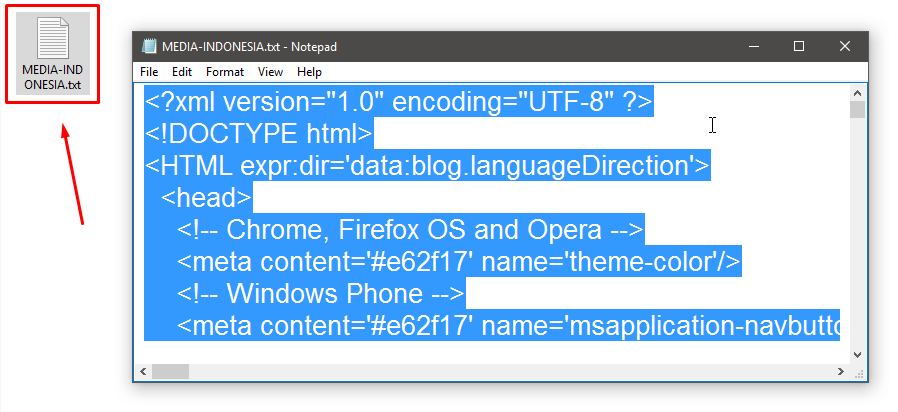The width and height of the screenshot is (898, 412).
Task: Open the File menu
Action: pos(149,72)
